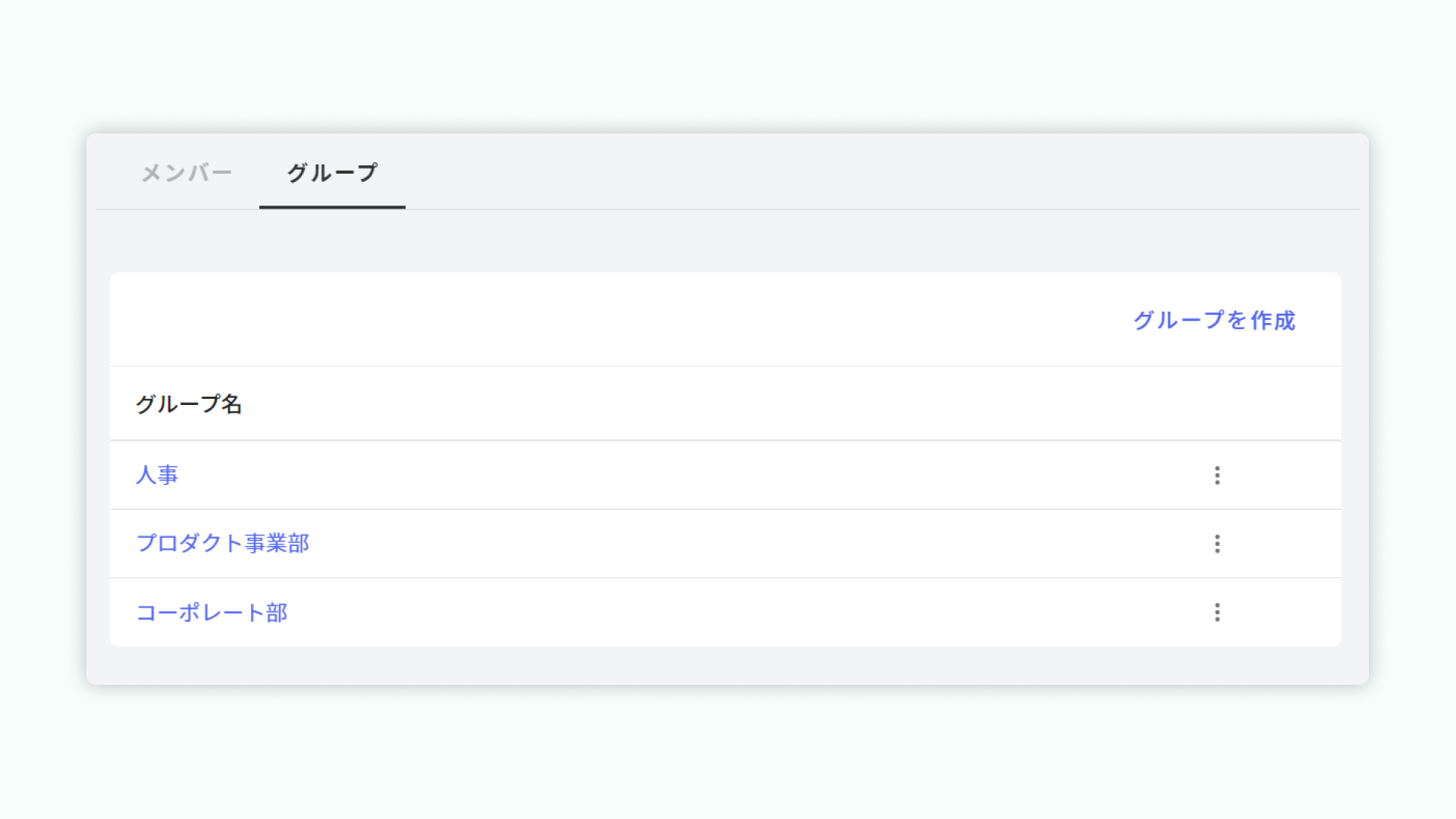The height and width of the screenshot is (819, 1456).
Task: Click the three-dot icon on the first row
Action: 1217,475
